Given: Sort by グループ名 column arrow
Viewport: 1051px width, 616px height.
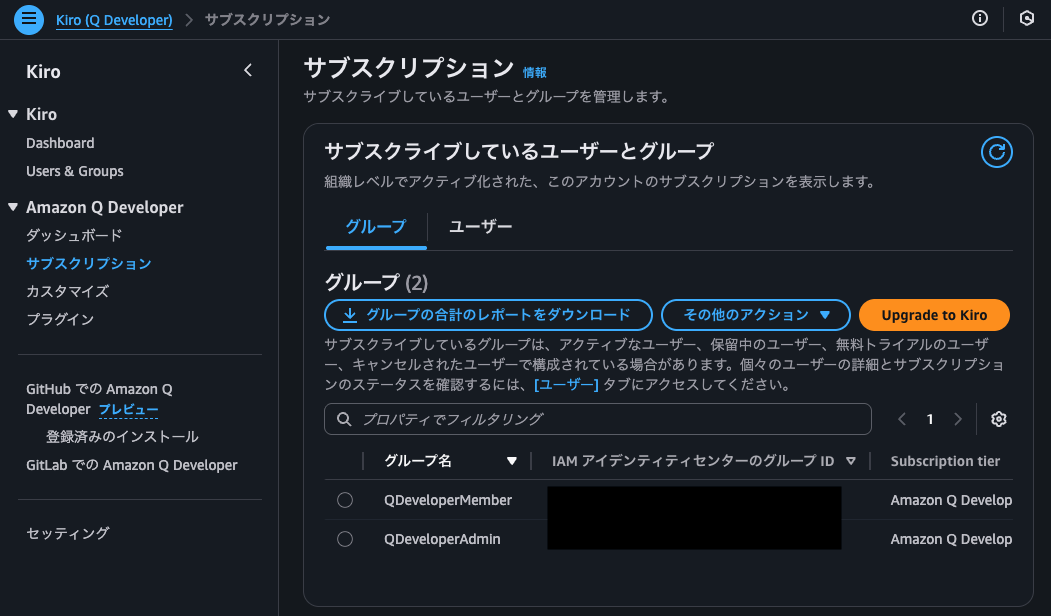Looking at the screenshot, I should point(511,461).
